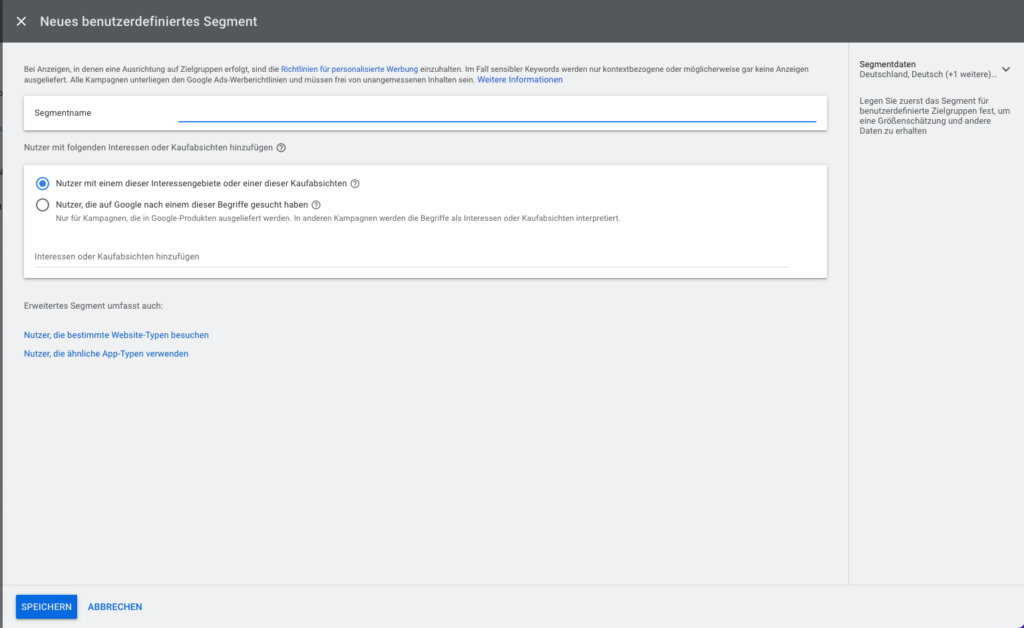Image resolution: width=1024 pixels, height=628 pixels.
Task: Click the 'Deutschland, Deutsch (+1 weitere)' summary
Action: coord(928,73)
